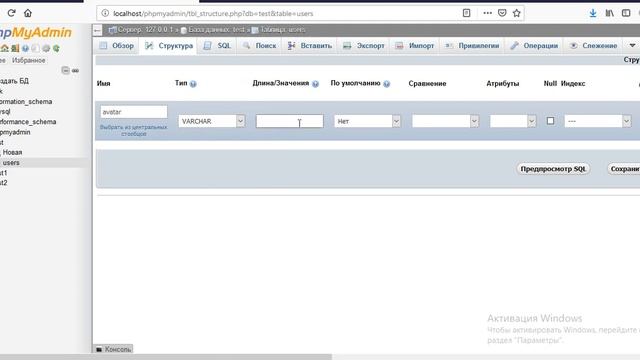Click help icon next to По умолчанию
This screenshot has width=640, height=360.
click(x=387, y=84)
